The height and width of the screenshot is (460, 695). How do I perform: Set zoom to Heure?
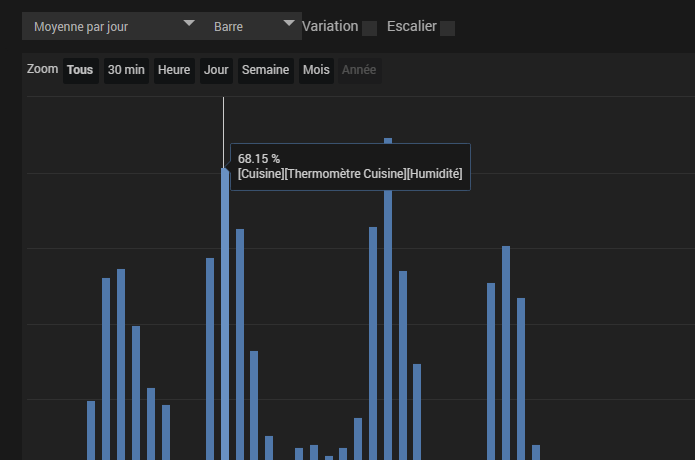pyautogui.click(x=174, y=70)
